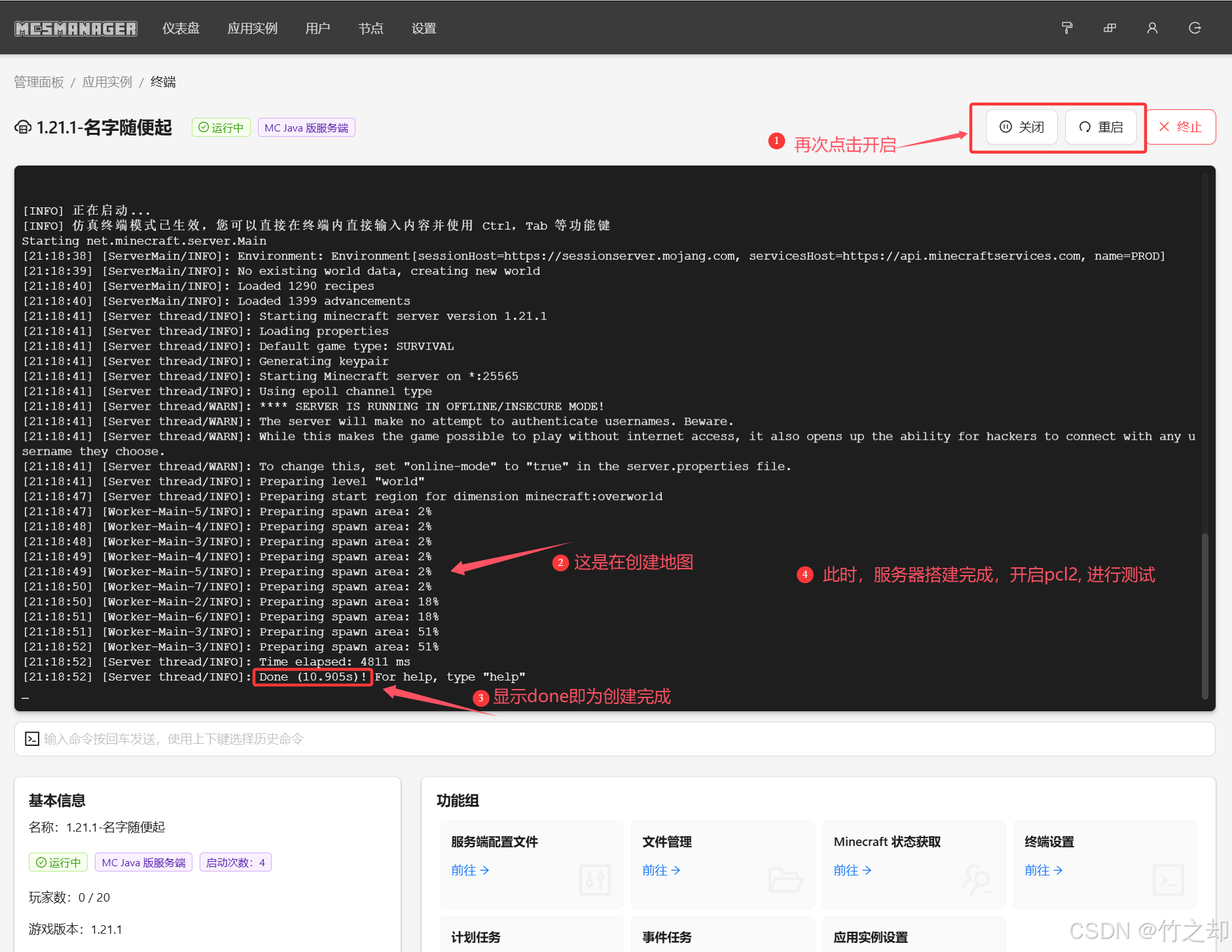Screen dimensions: 1232x952
Task: Open the 计划任务 card
Action: point(532,934)
